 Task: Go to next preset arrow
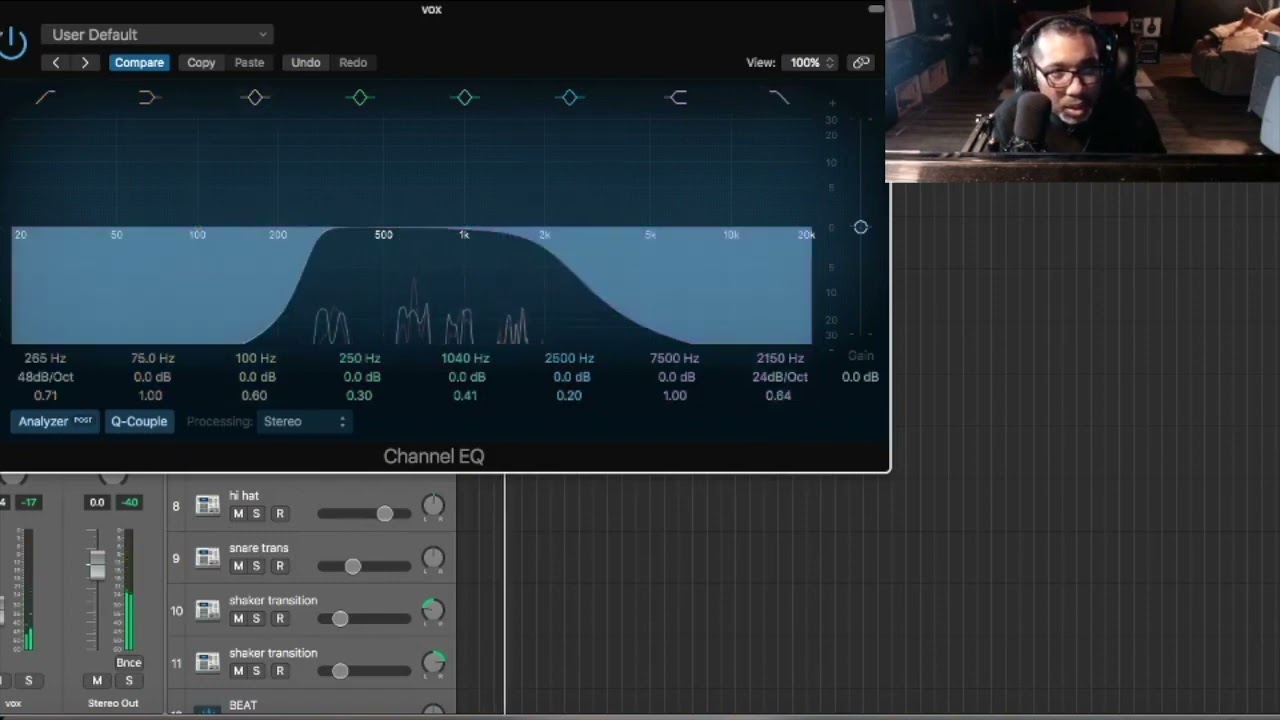(85, 62)
